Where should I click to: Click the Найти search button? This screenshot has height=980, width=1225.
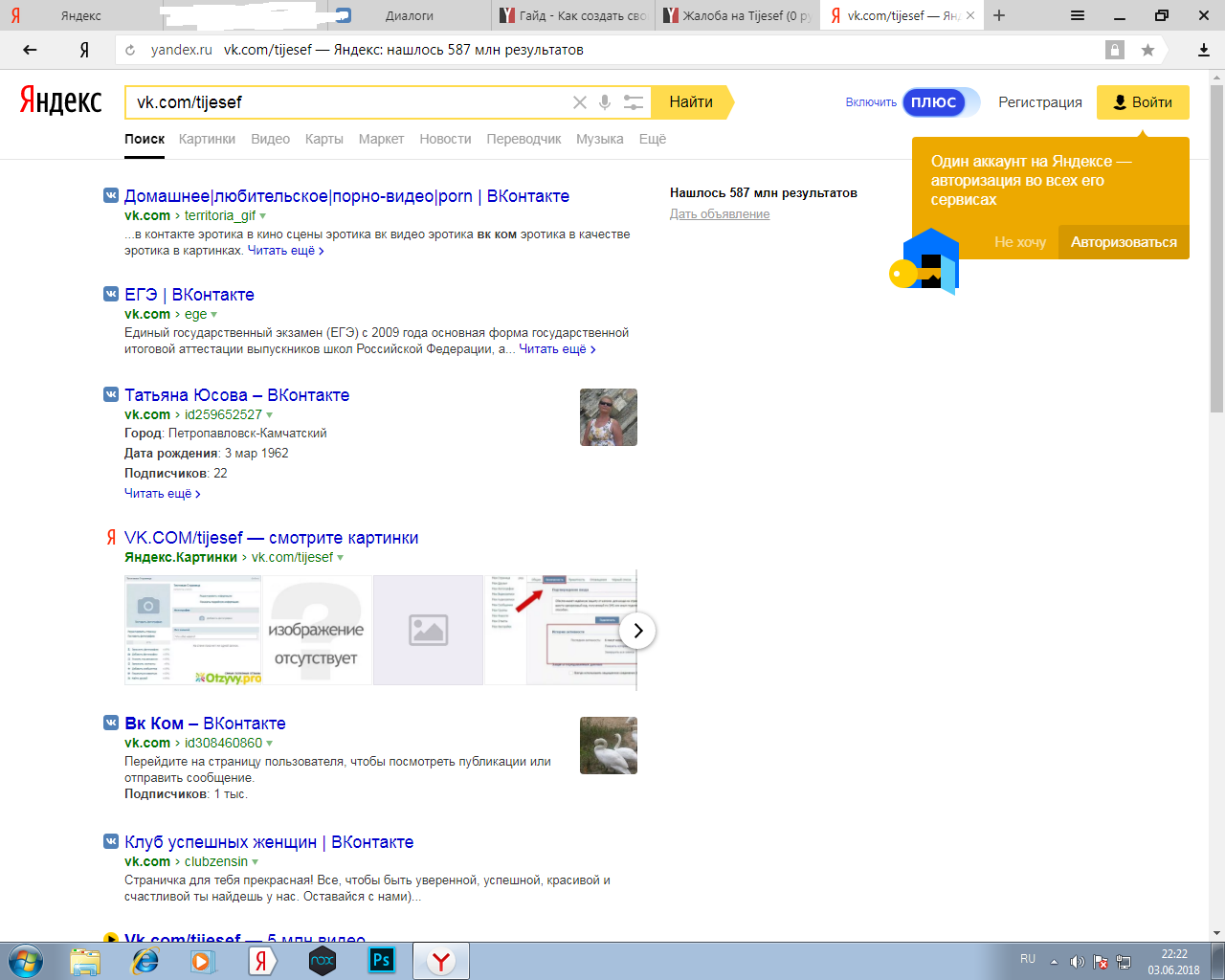point(691,102)
